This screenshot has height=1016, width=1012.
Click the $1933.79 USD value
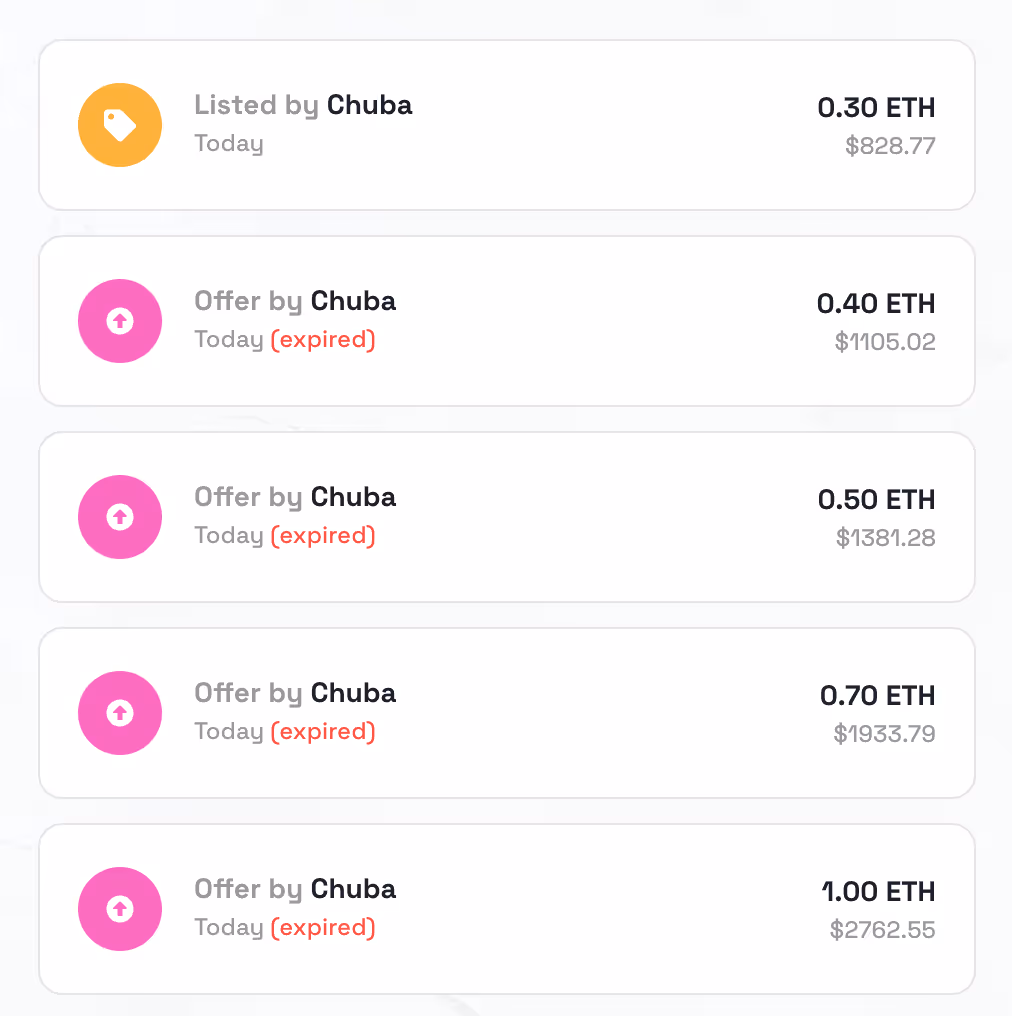coord(884,735)
